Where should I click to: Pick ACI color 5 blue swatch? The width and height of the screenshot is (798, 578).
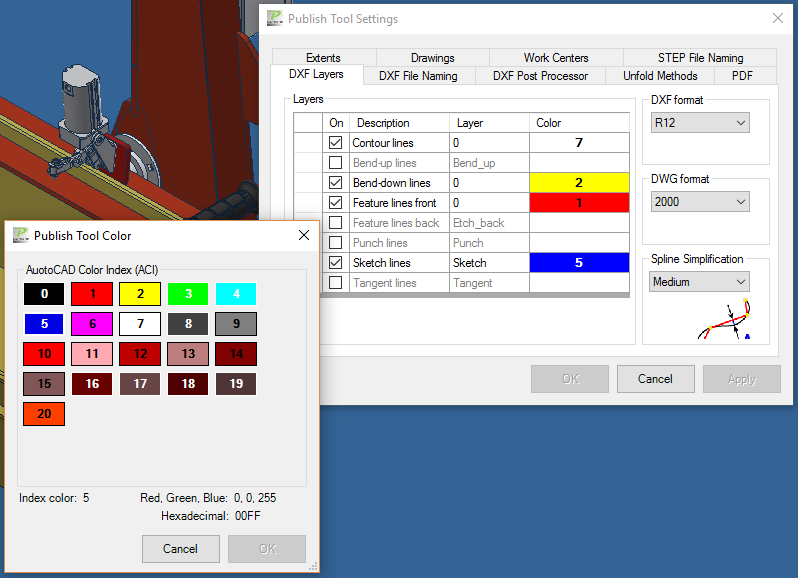(x=44, y=324)
